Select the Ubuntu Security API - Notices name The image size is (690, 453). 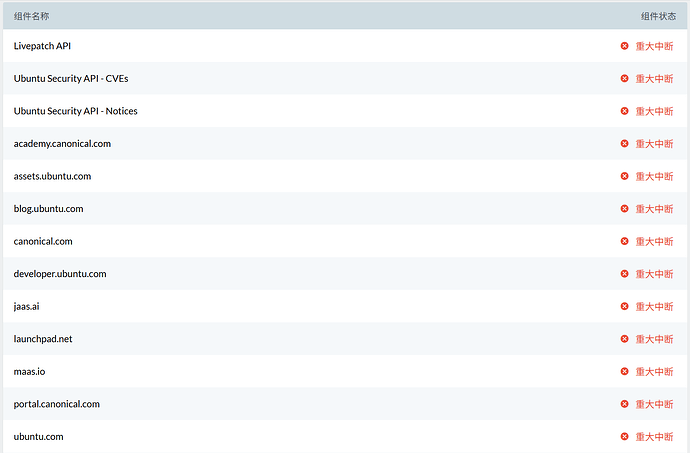(x=75, y=111)
